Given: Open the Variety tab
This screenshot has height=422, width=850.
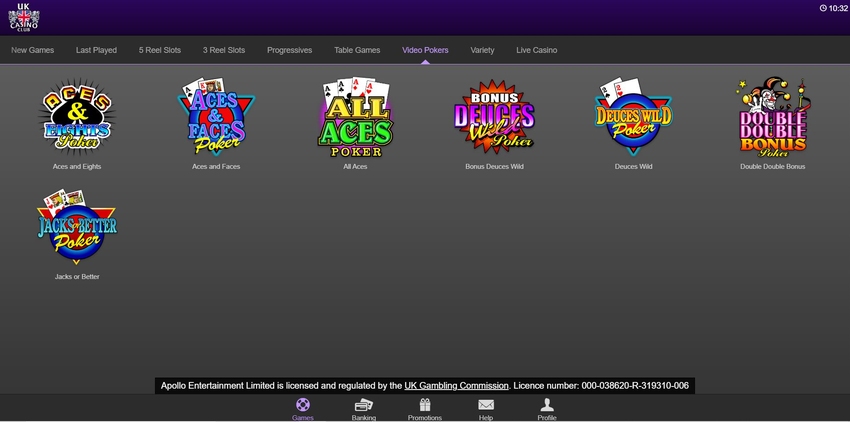Looking at the screenshot, I should 482,50.
